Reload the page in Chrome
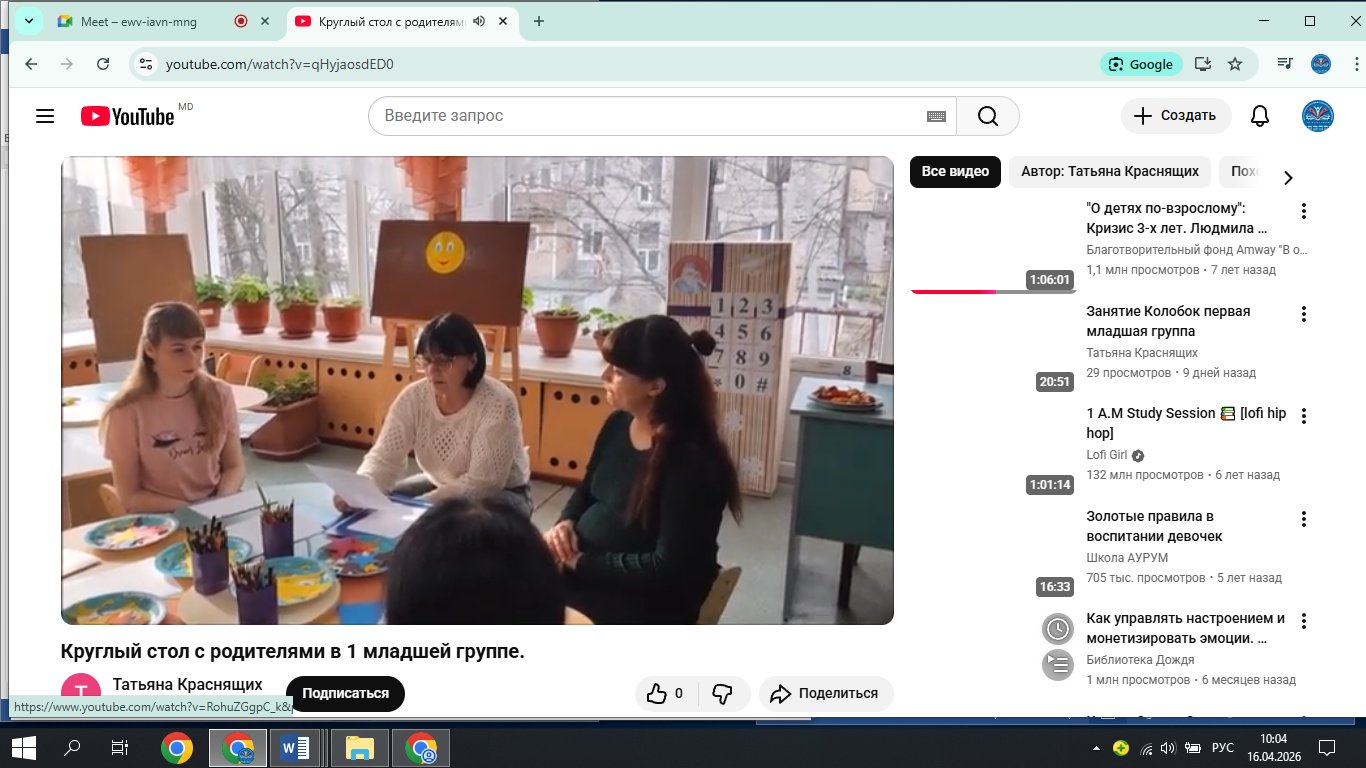1366x768 pixels. pos(103,64)
